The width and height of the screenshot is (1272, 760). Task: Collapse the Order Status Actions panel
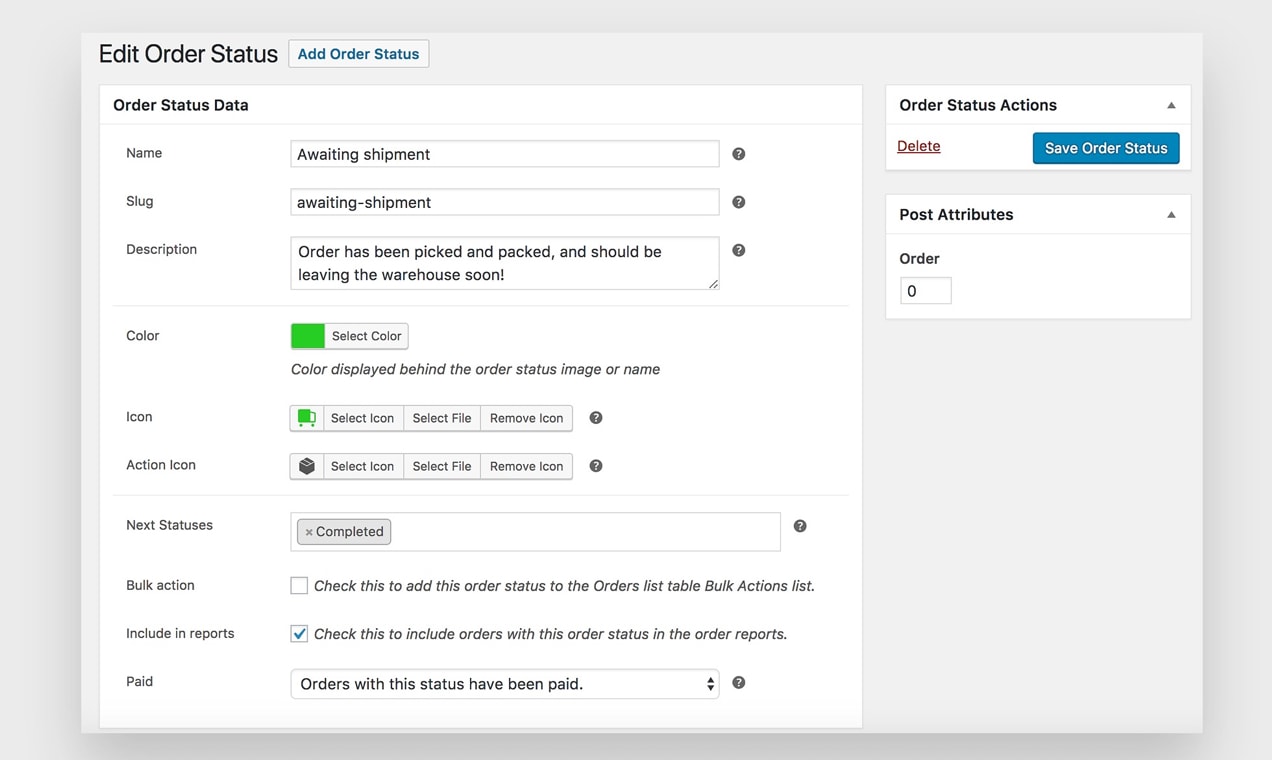pyautogui.click(x=1171, y=105)
